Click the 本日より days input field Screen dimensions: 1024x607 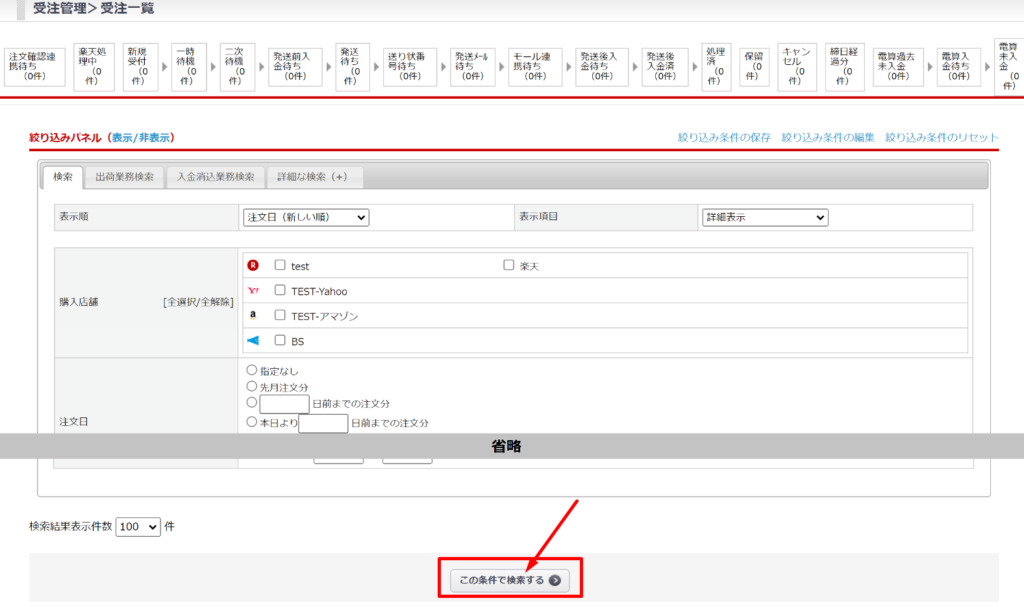tap(323, 423)
